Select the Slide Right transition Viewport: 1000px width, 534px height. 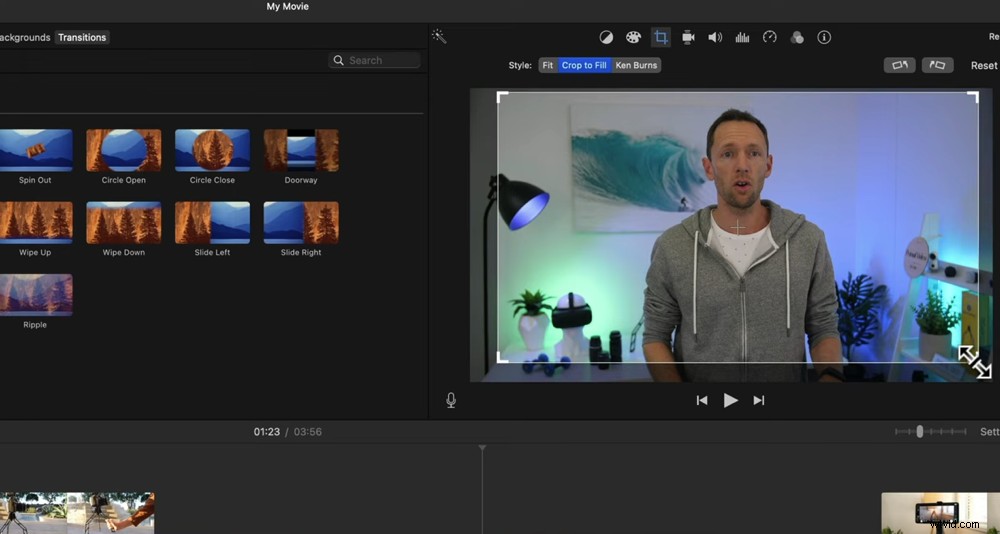click(x=301, y=223)
